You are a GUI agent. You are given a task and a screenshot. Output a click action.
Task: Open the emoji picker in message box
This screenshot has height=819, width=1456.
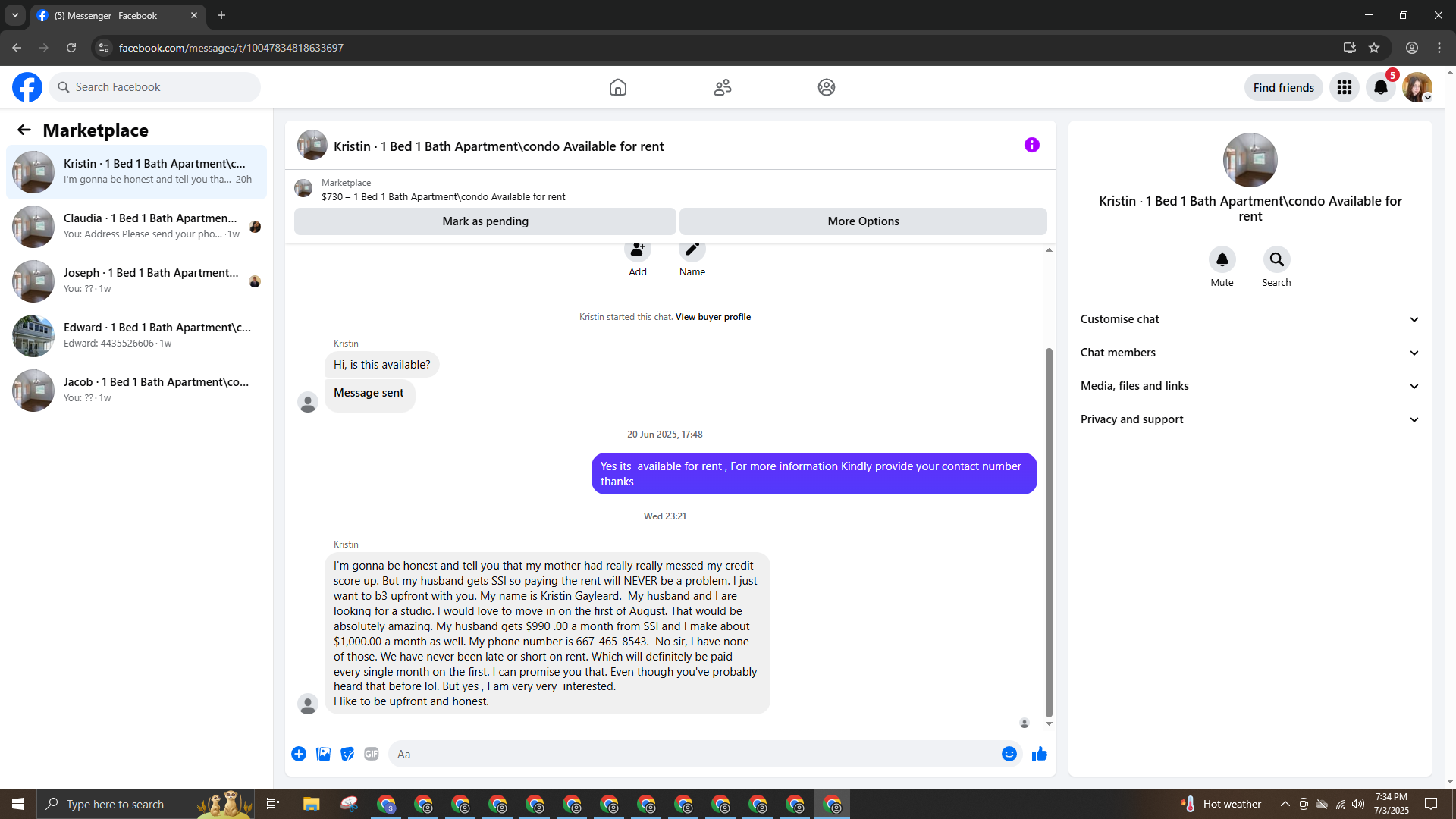click(1009, 754)
